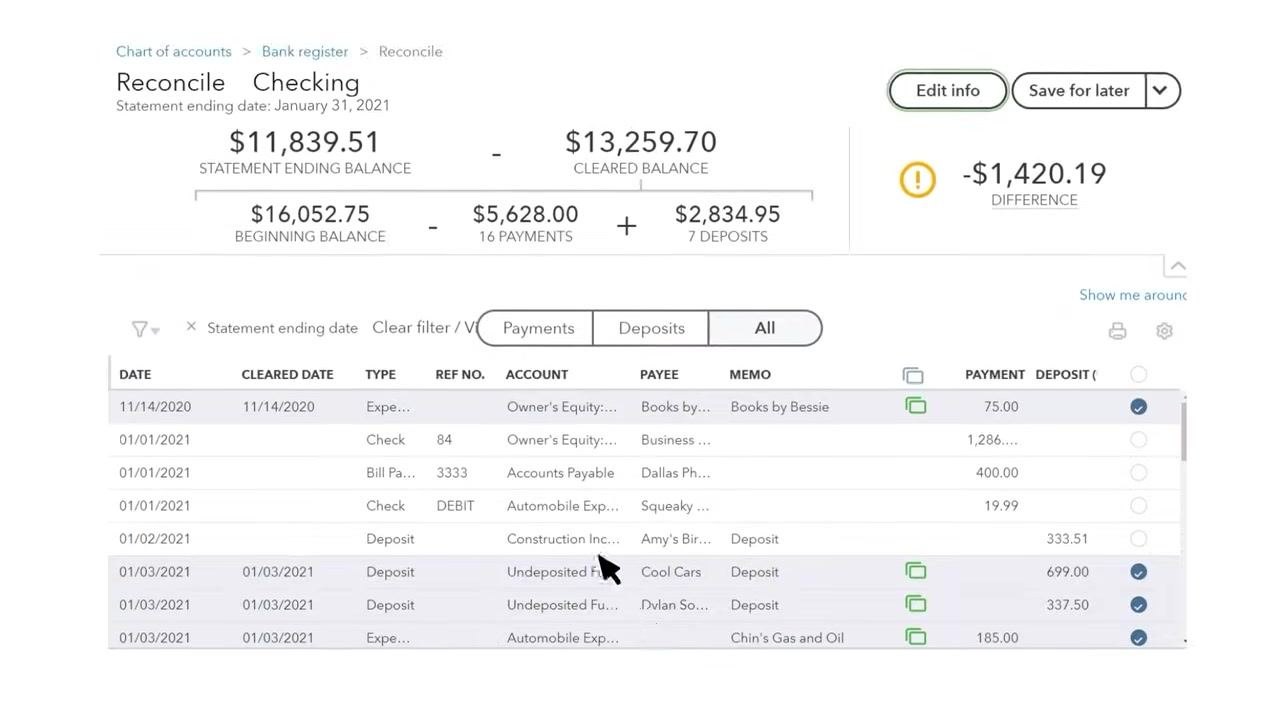The image size is (1280, 720).
Task: Go to Bank register breadcrumb
Action: click(x=305, y=51)
